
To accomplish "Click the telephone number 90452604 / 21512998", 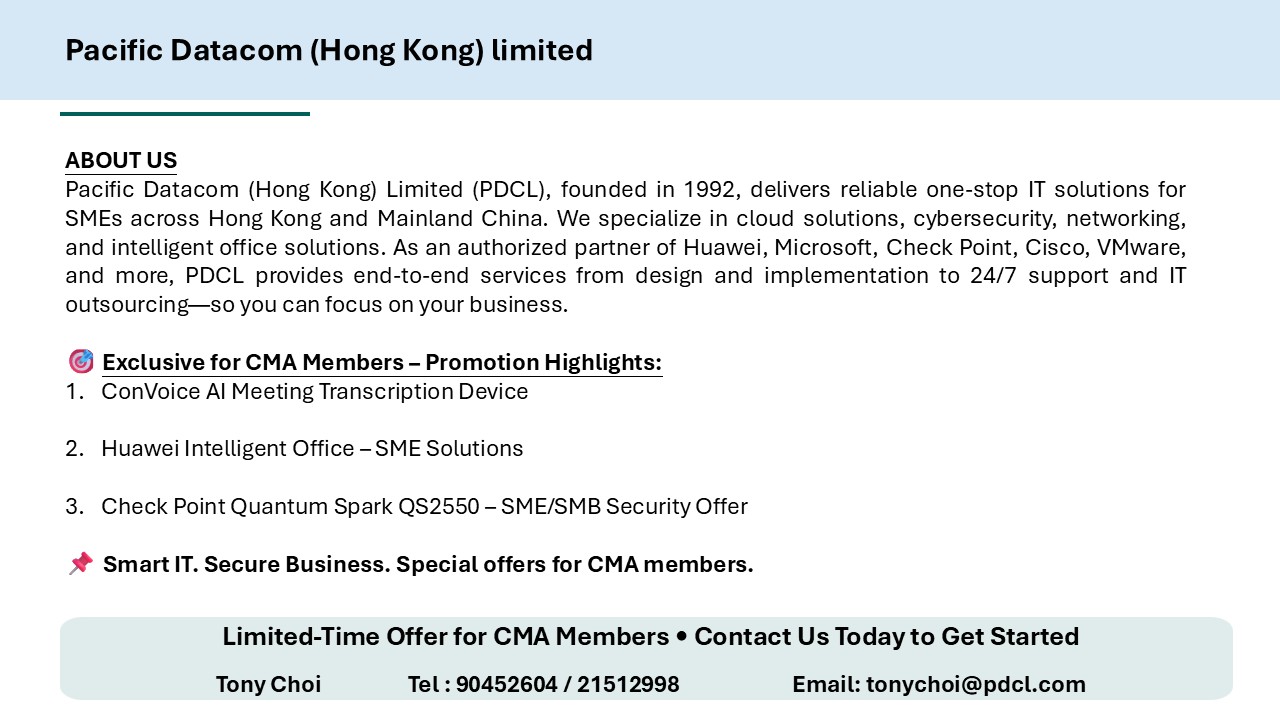I will [x=567, y=684].
